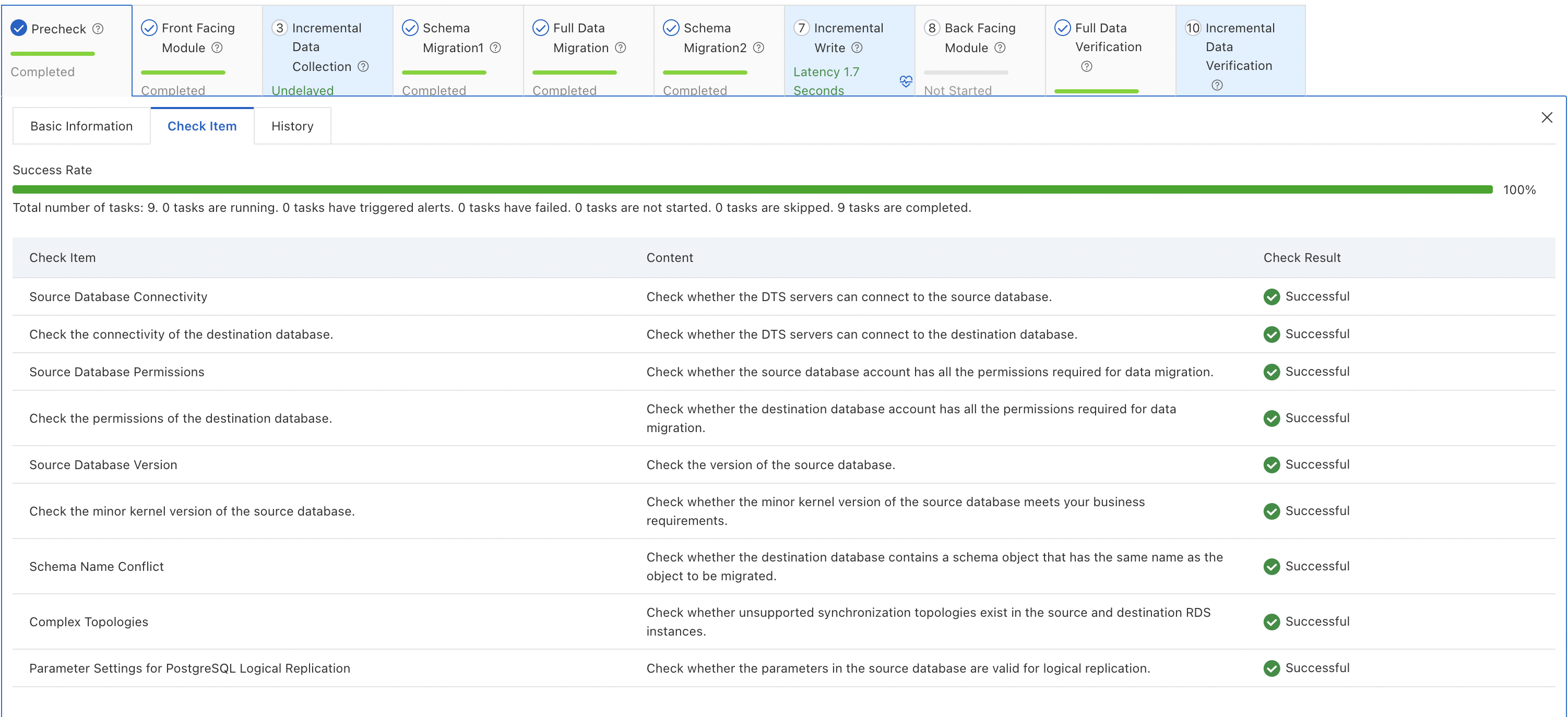Open the Full Data Migration step
The image size is (1568, 717).
click(x=578, y=38)
